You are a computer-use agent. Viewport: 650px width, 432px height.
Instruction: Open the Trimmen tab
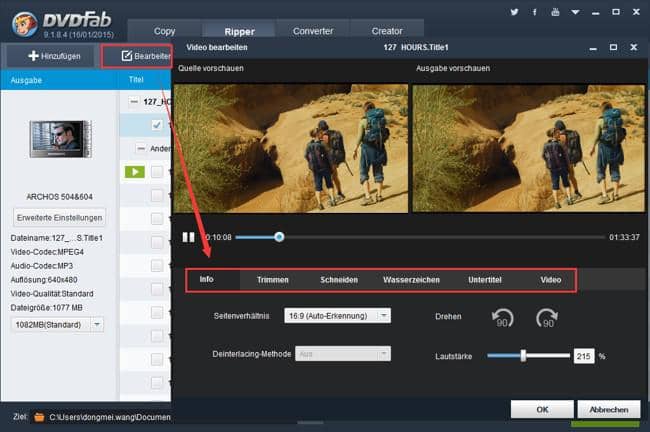click(x=272, y=280)
